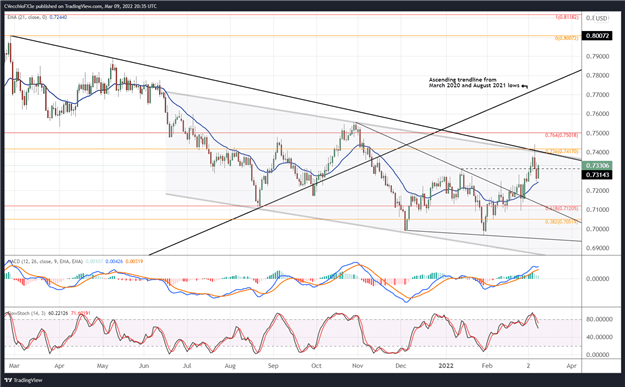Click the 0.618 (0.71205) Fibonacci label
Screen dimensions: 625x387
(x=561, y=208)
